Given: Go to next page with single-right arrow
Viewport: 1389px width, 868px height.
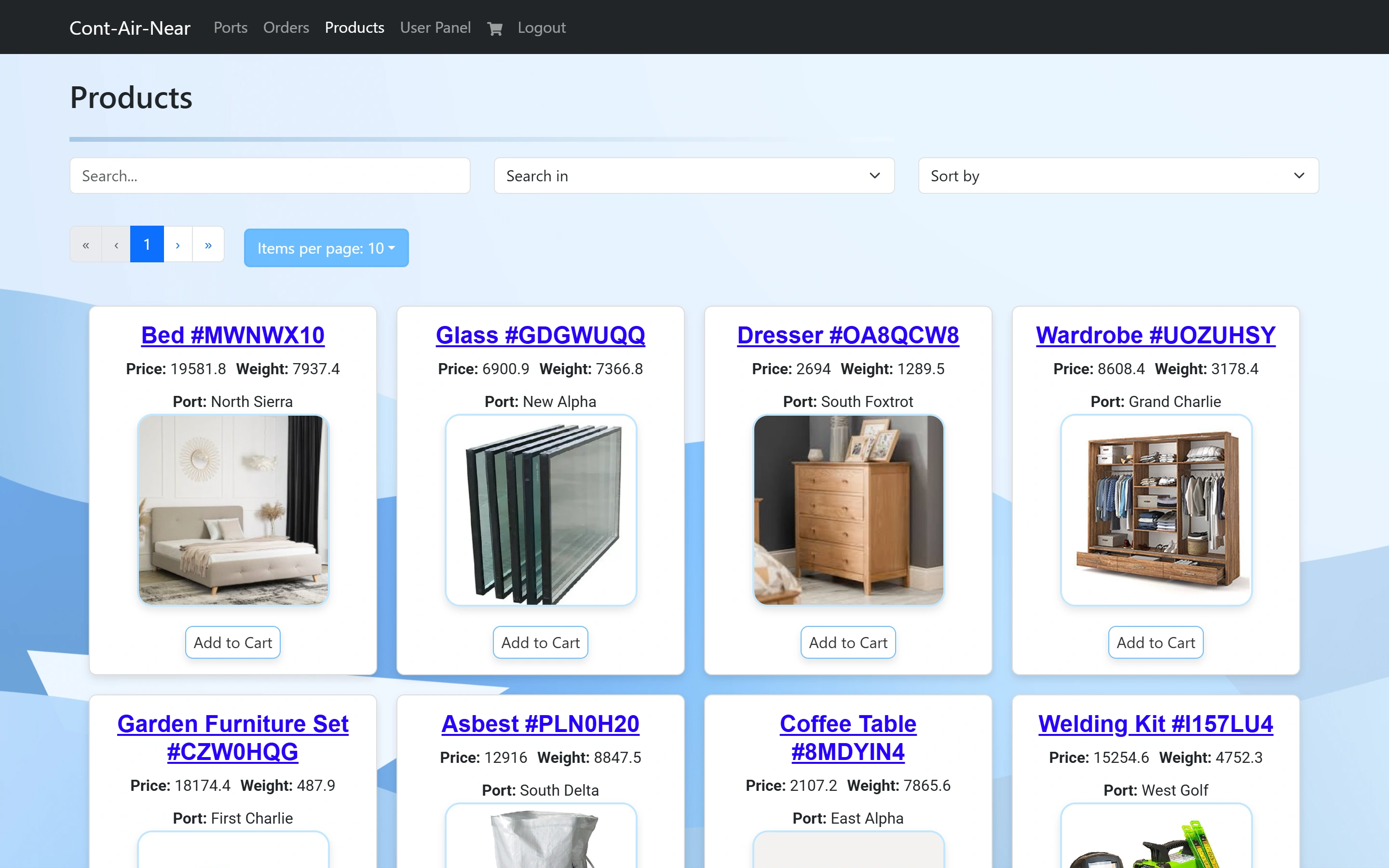Looking at the screenshot, I should [x=178, y=244].
